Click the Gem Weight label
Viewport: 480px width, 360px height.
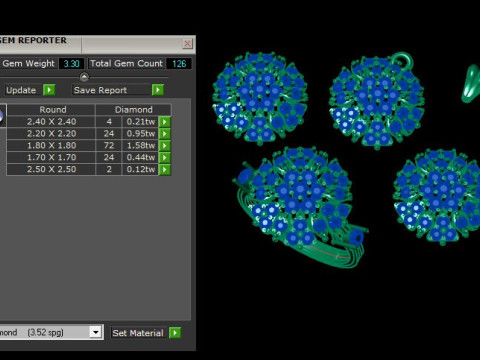click(x=28, y=63)
